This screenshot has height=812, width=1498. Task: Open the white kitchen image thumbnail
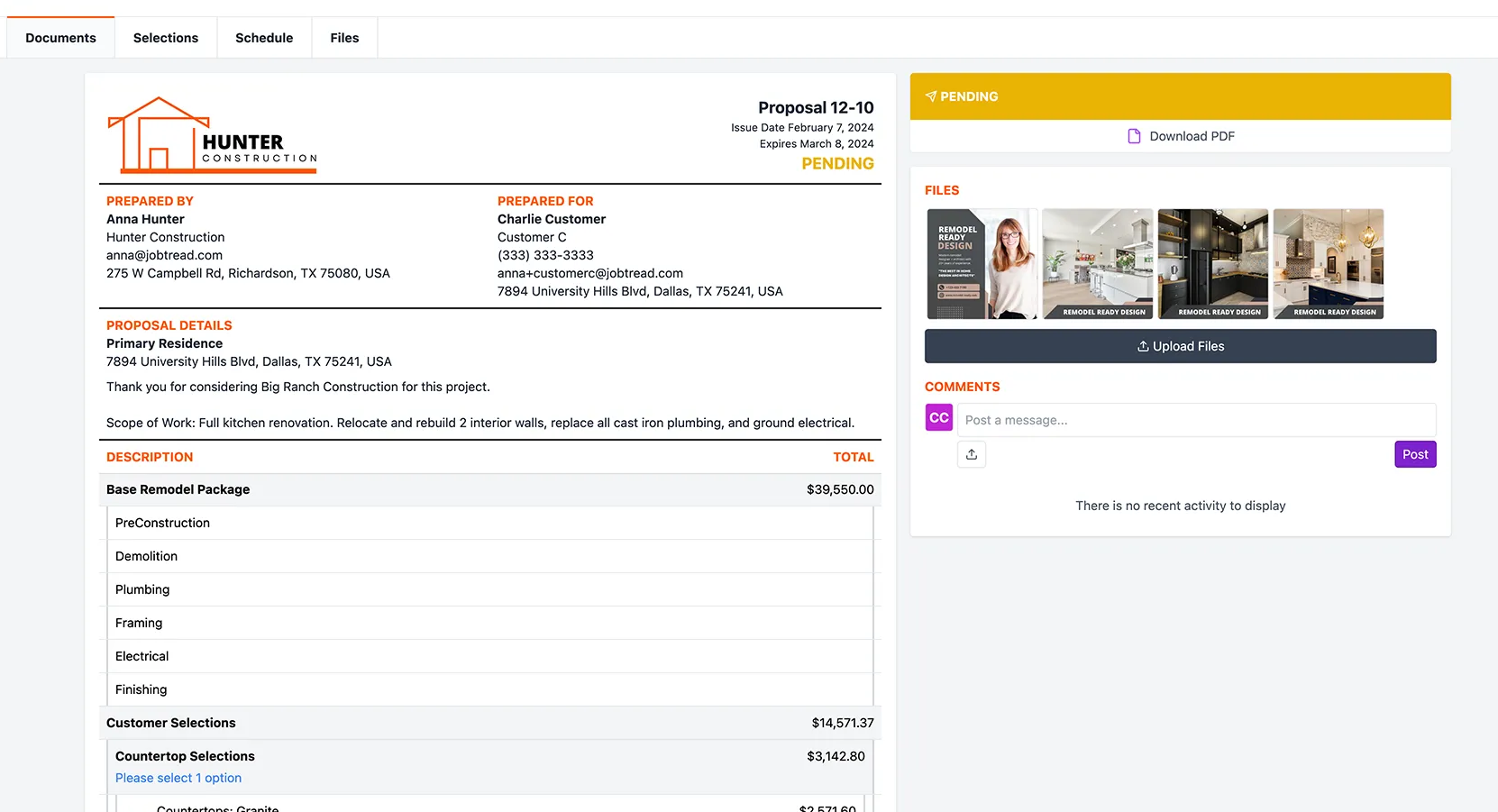point(1097,264)
